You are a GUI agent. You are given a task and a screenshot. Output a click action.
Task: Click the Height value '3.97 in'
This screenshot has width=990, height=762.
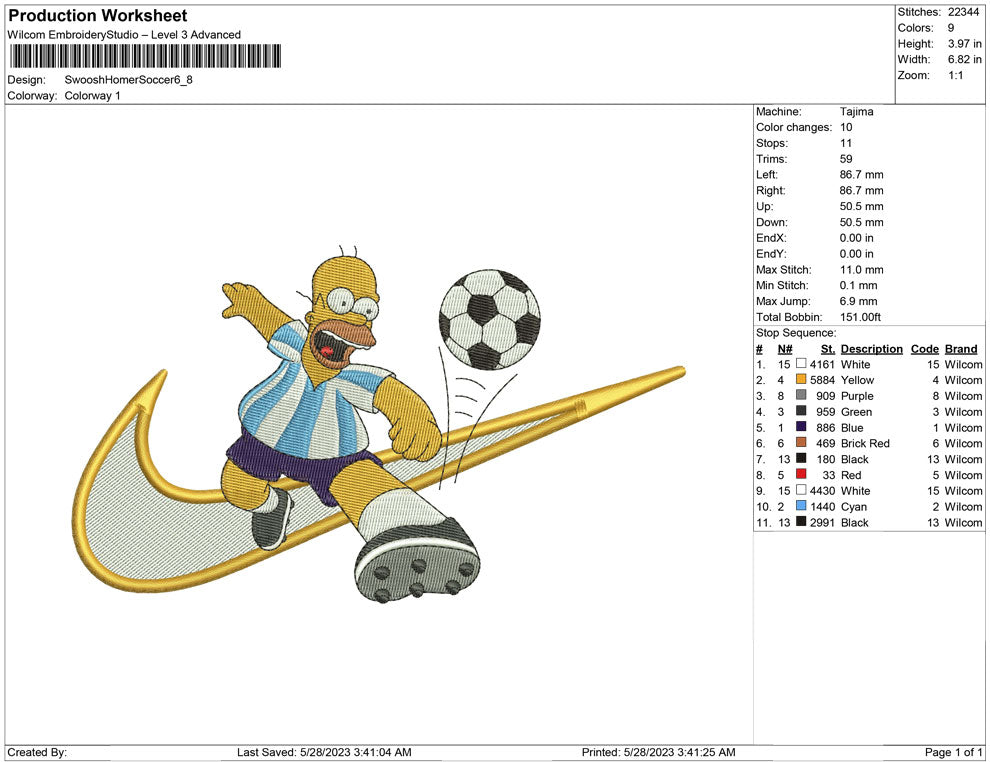(965, 44)
